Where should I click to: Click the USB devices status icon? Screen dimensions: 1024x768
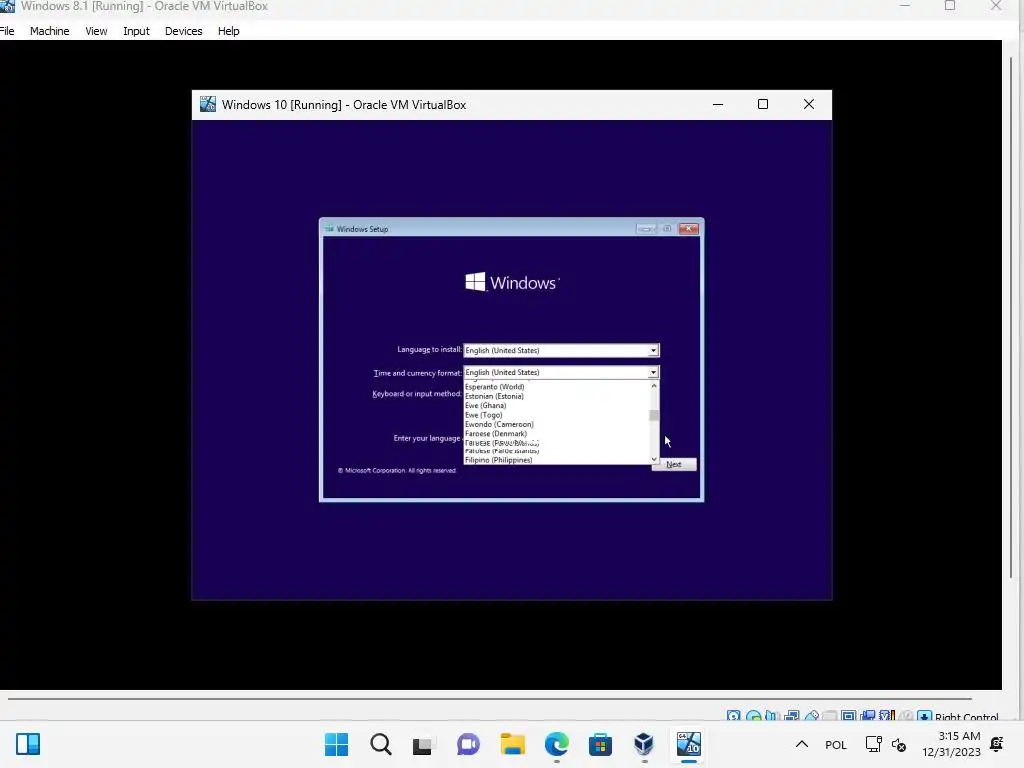point(811,717)
